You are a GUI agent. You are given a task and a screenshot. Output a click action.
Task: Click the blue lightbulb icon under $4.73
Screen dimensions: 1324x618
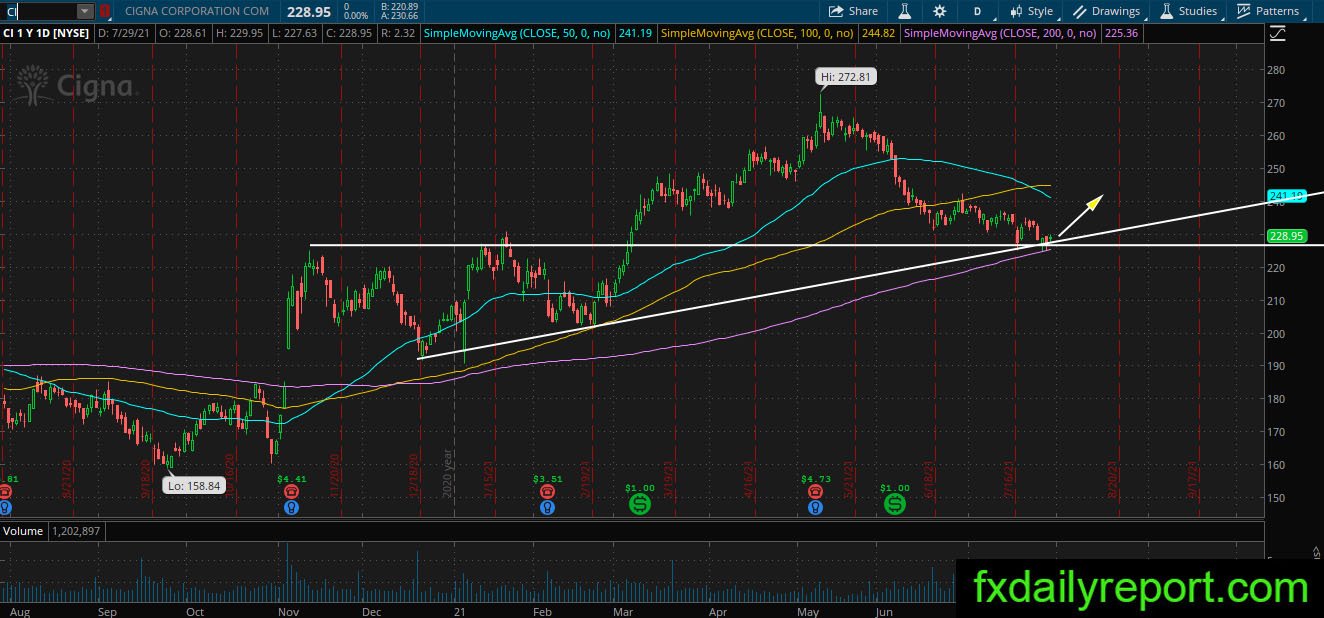816,508
